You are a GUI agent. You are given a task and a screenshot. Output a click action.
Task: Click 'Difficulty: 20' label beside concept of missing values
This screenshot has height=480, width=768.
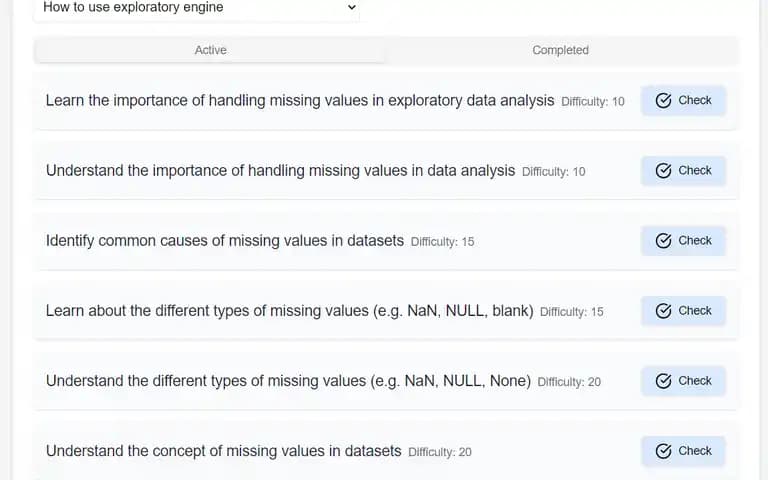[440, 452]
